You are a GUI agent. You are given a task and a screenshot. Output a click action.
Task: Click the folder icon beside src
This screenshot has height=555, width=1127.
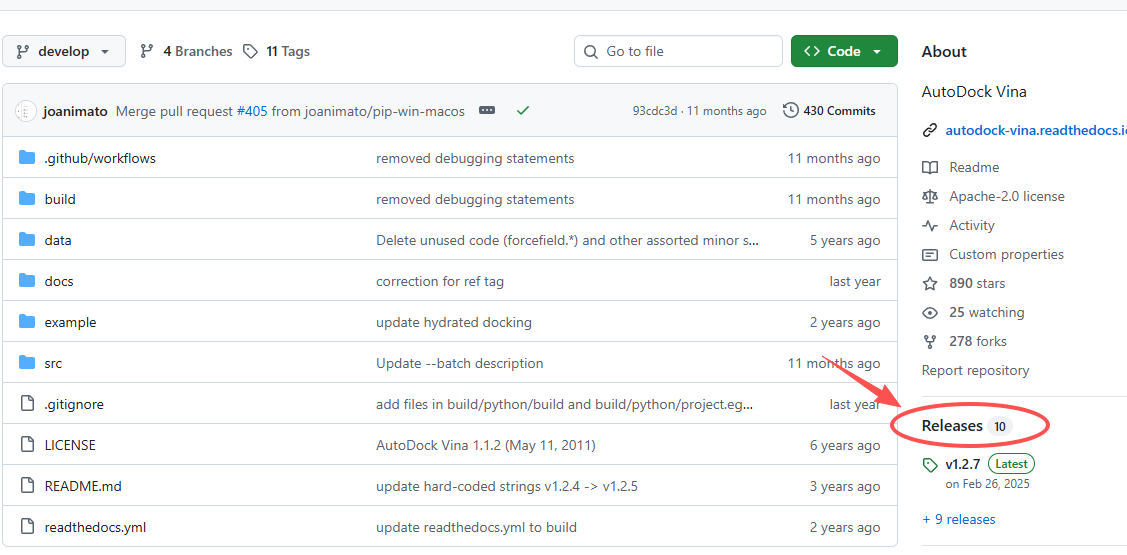click(27, 363)
